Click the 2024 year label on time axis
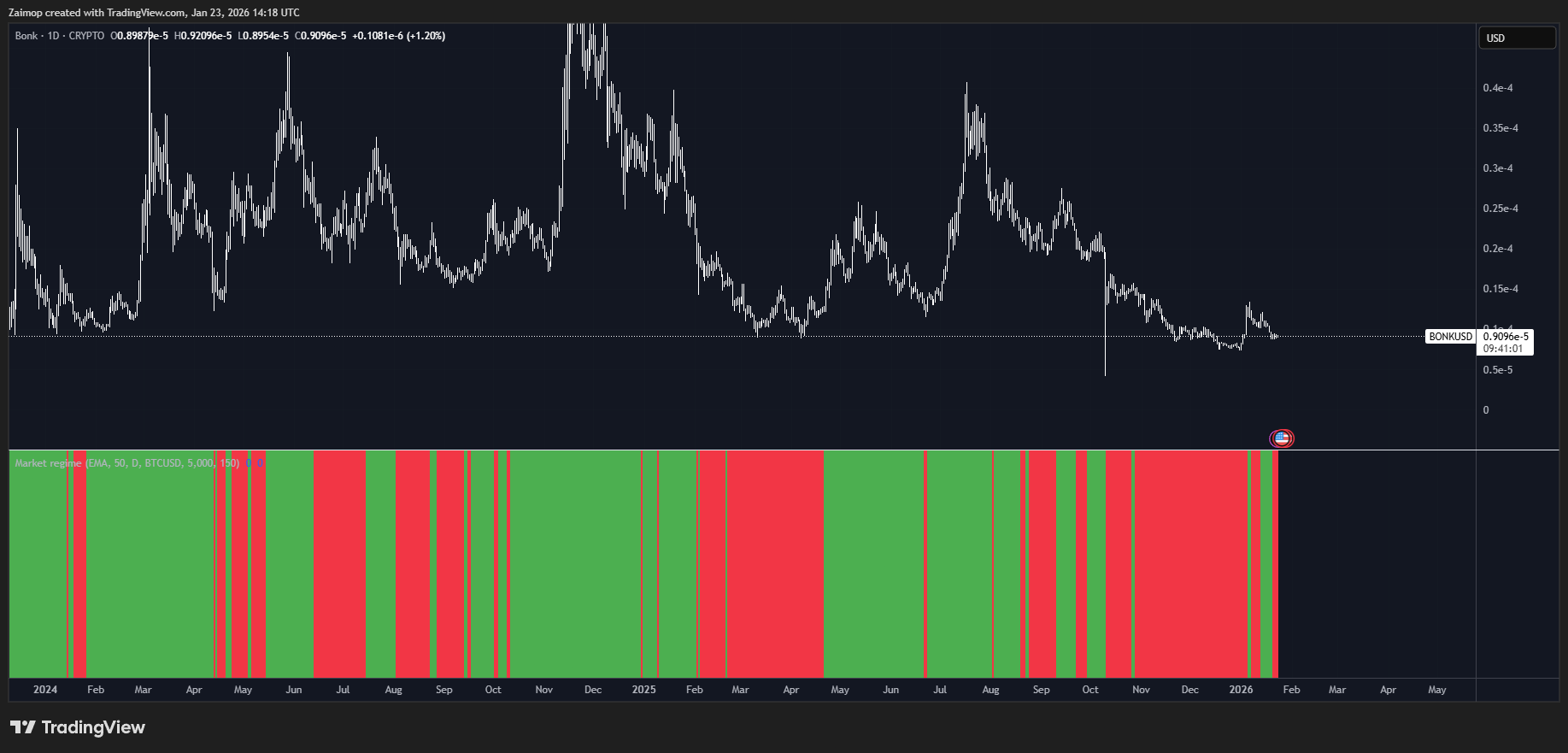The image size is (1568, 753). (45, 690)
